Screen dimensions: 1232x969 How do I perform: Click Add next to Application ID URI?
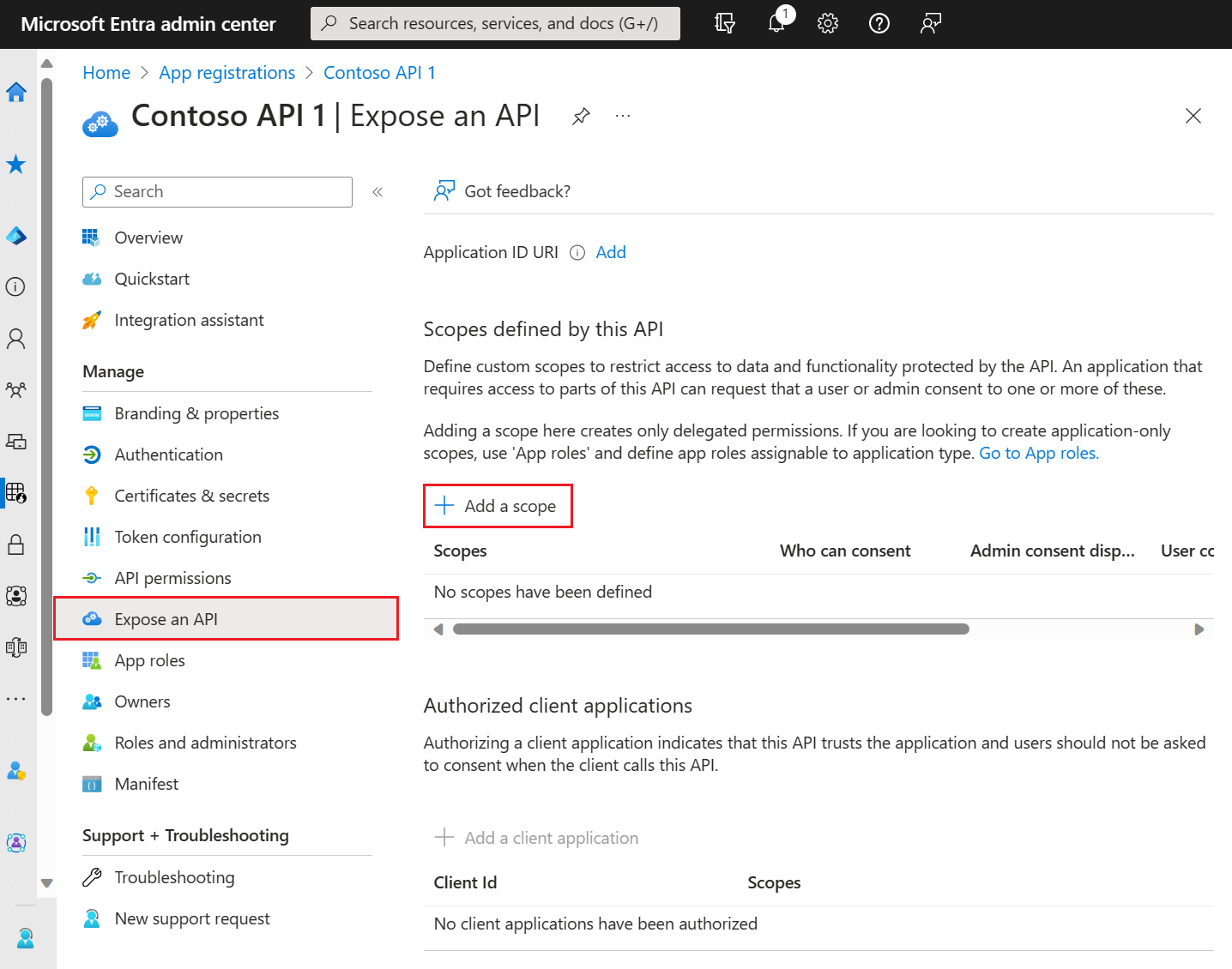click(610, 251)
